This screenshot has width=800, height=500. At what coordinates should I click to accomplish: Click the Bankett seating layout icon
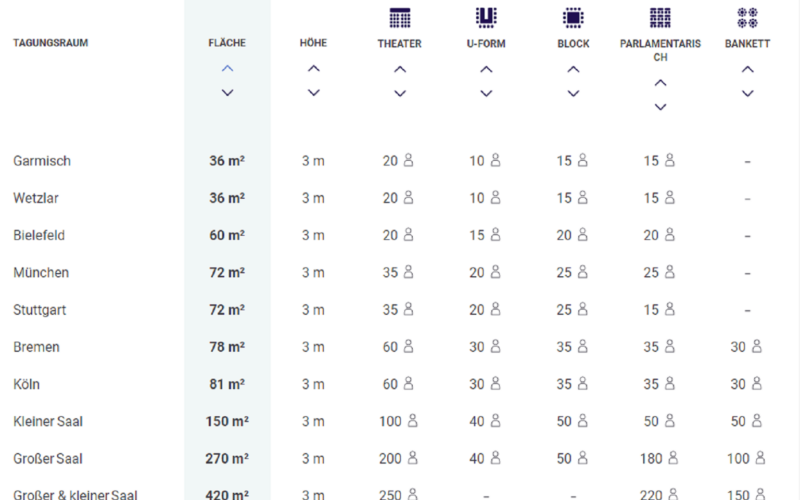[747, 17]
